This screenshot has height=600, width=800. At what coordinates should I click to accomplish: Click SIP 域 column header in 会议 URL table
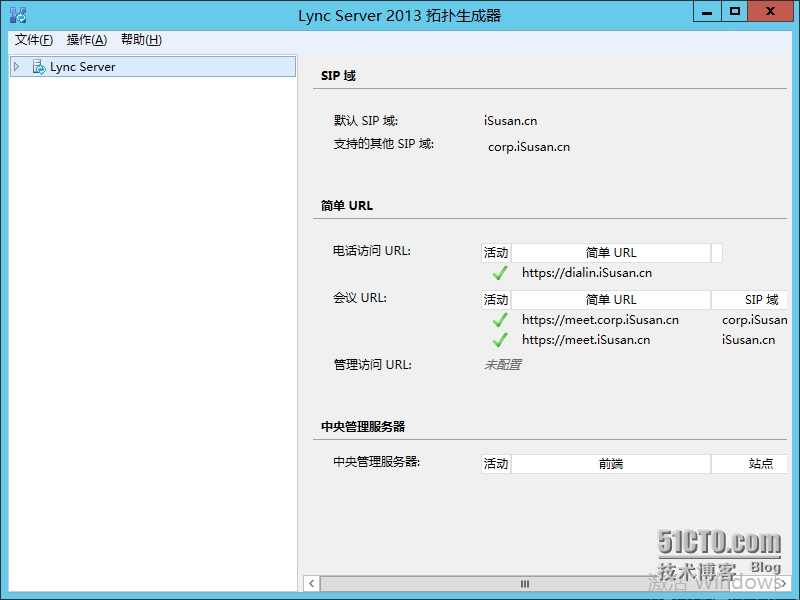tap(749, 299)
